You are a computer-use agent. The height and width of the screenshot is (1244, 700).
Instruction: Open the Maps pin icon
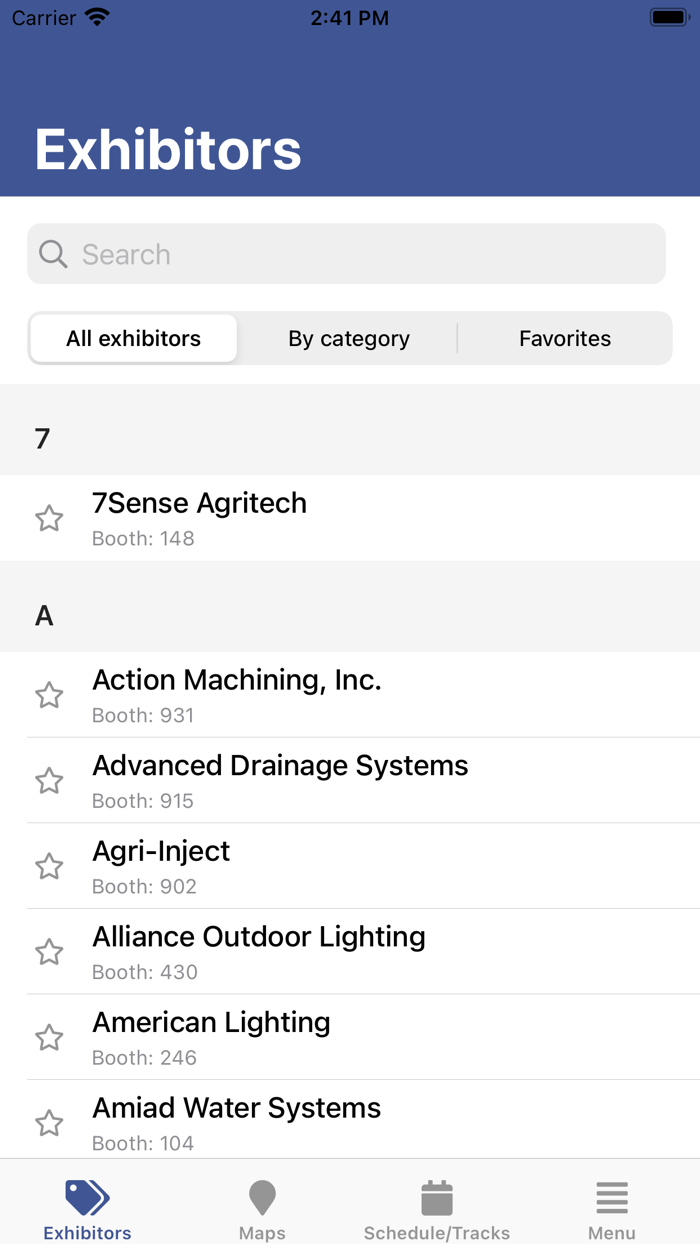point(262,1197)
